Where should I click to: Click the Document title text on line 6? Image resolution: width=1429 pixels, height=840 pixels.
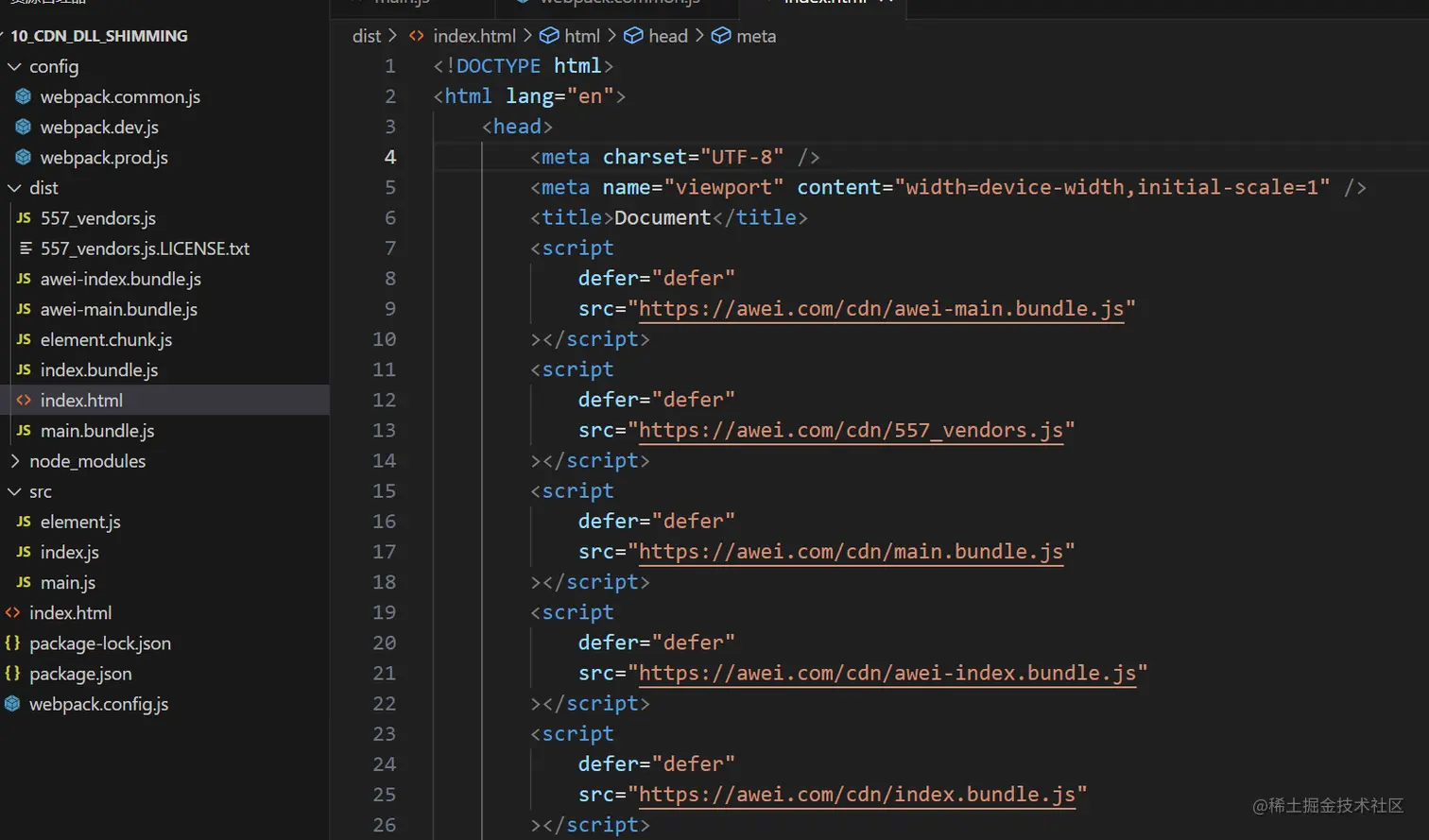663,217
